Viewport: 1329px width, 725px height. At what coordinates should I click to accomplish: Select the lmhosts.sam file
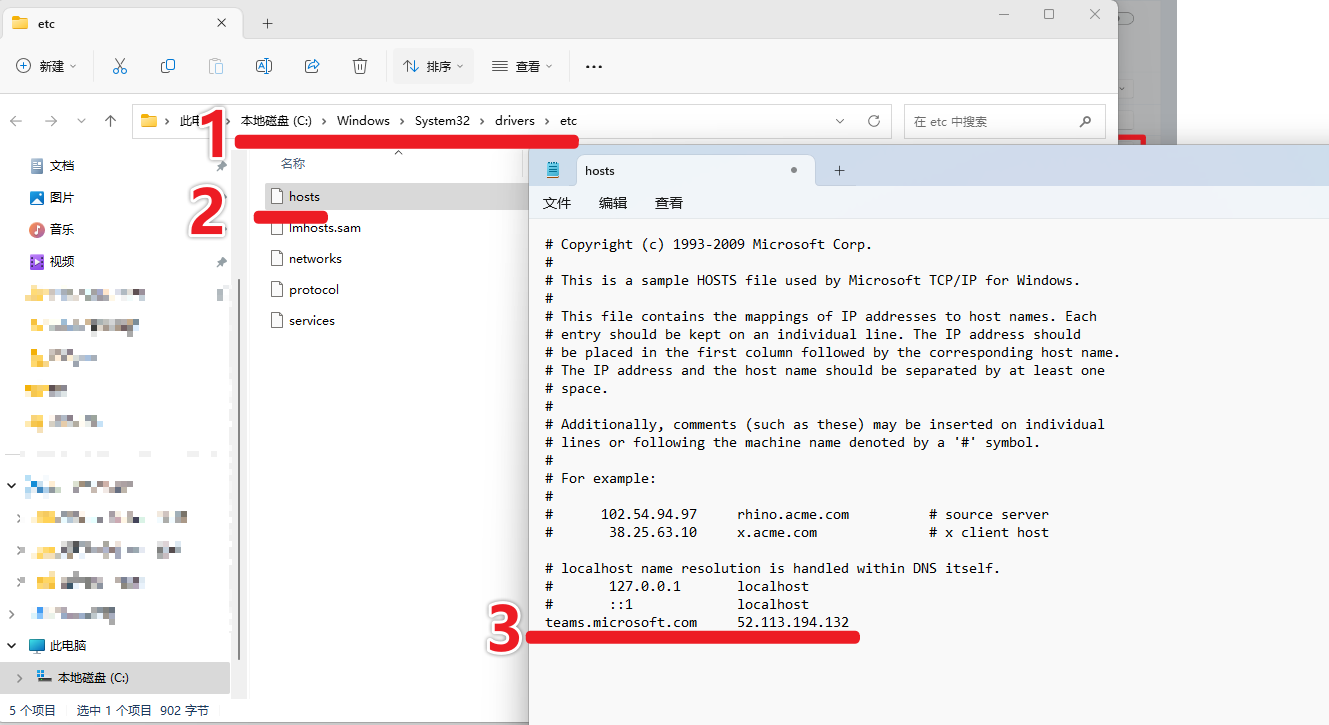point(324,228)
